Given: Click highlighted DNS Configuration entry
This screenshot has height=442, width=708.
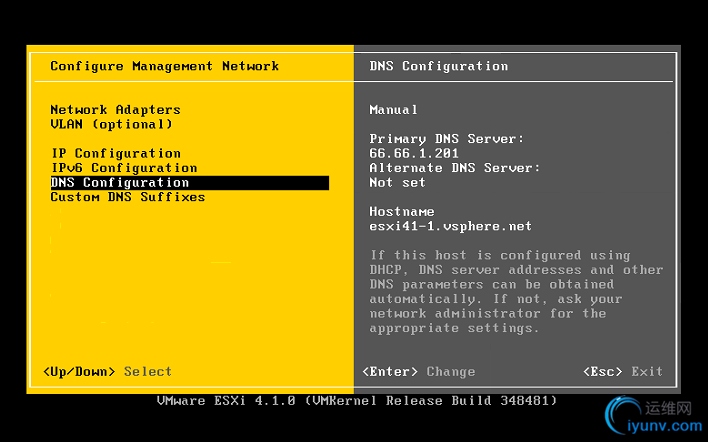Looking at the screenshot, I should click(x=120, y=183).
